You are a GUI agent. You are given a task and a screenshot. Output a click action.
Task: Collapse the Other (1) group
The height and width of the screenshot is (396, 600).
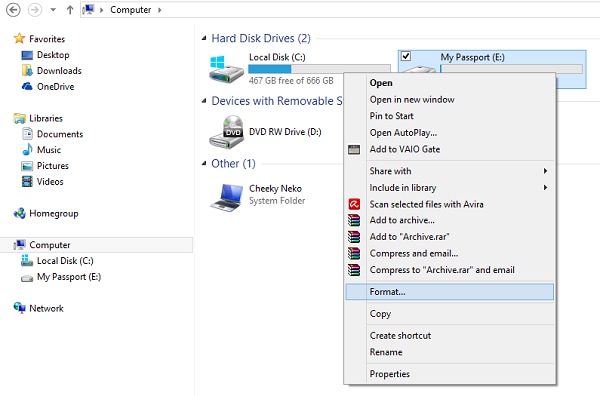pos(204,164)
